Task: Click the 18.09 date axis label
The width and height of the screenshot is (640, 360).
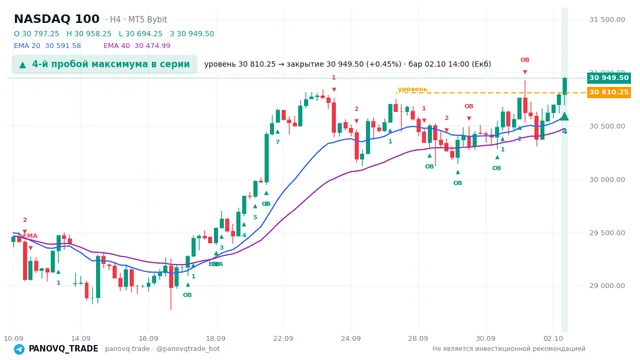Action: point(216,338)
